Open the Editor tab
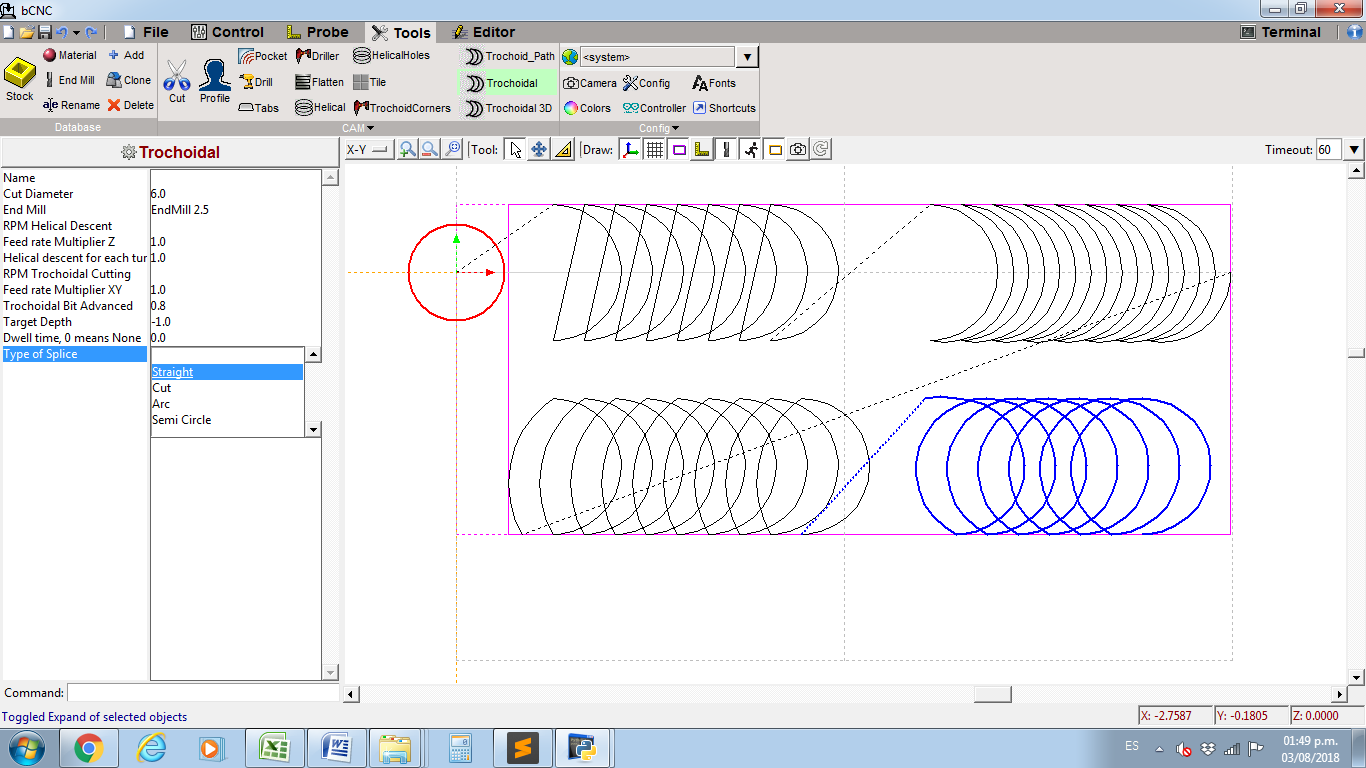 483,32
